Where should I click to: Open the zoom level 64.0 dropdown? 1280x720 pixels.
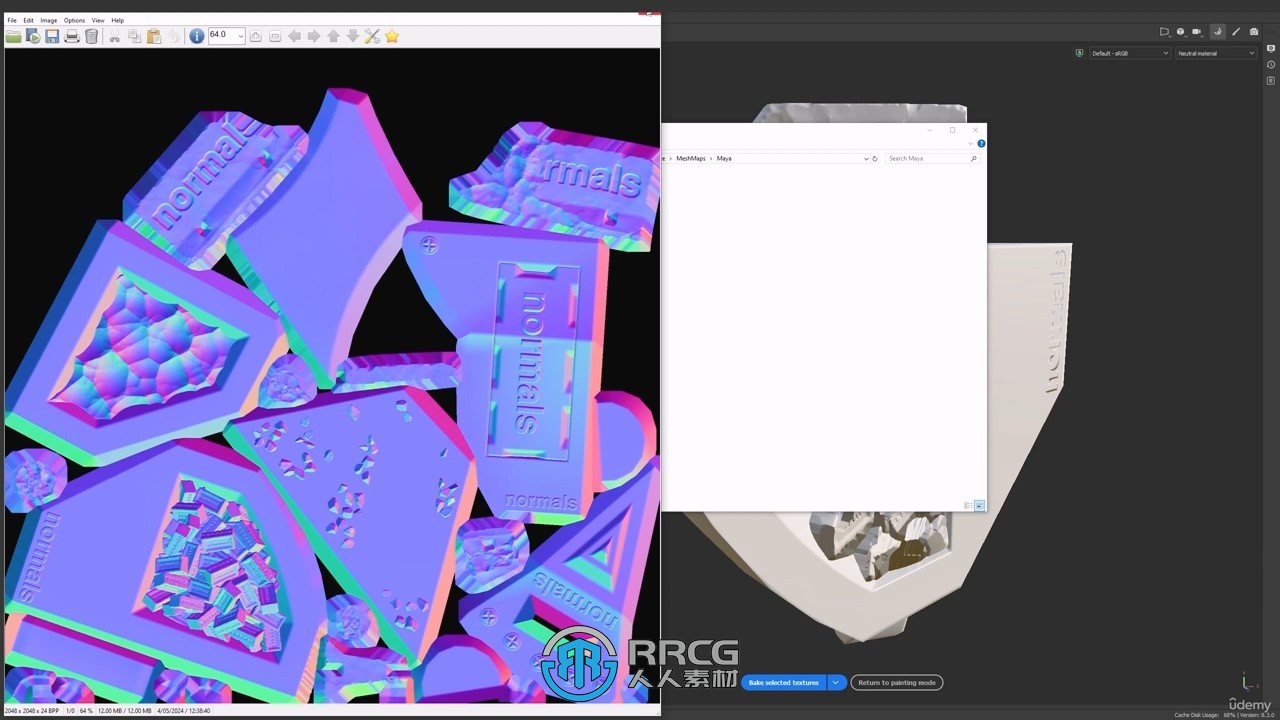[x=240, y=35]
